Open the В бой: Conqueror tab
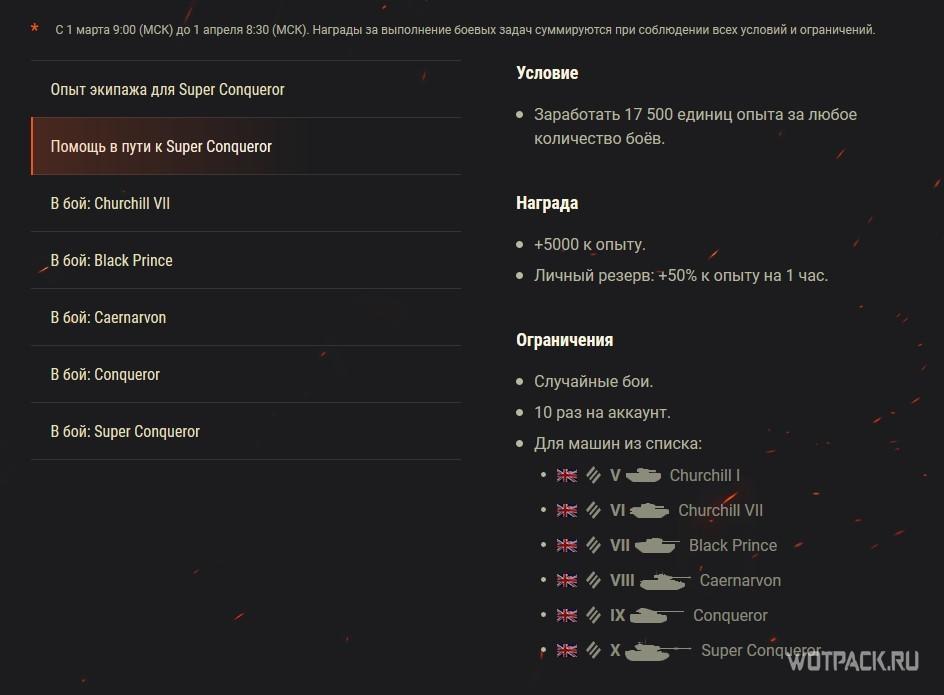The height and width of the screenshot is (695, 944). pyautogui.click(x=105, y=375)
